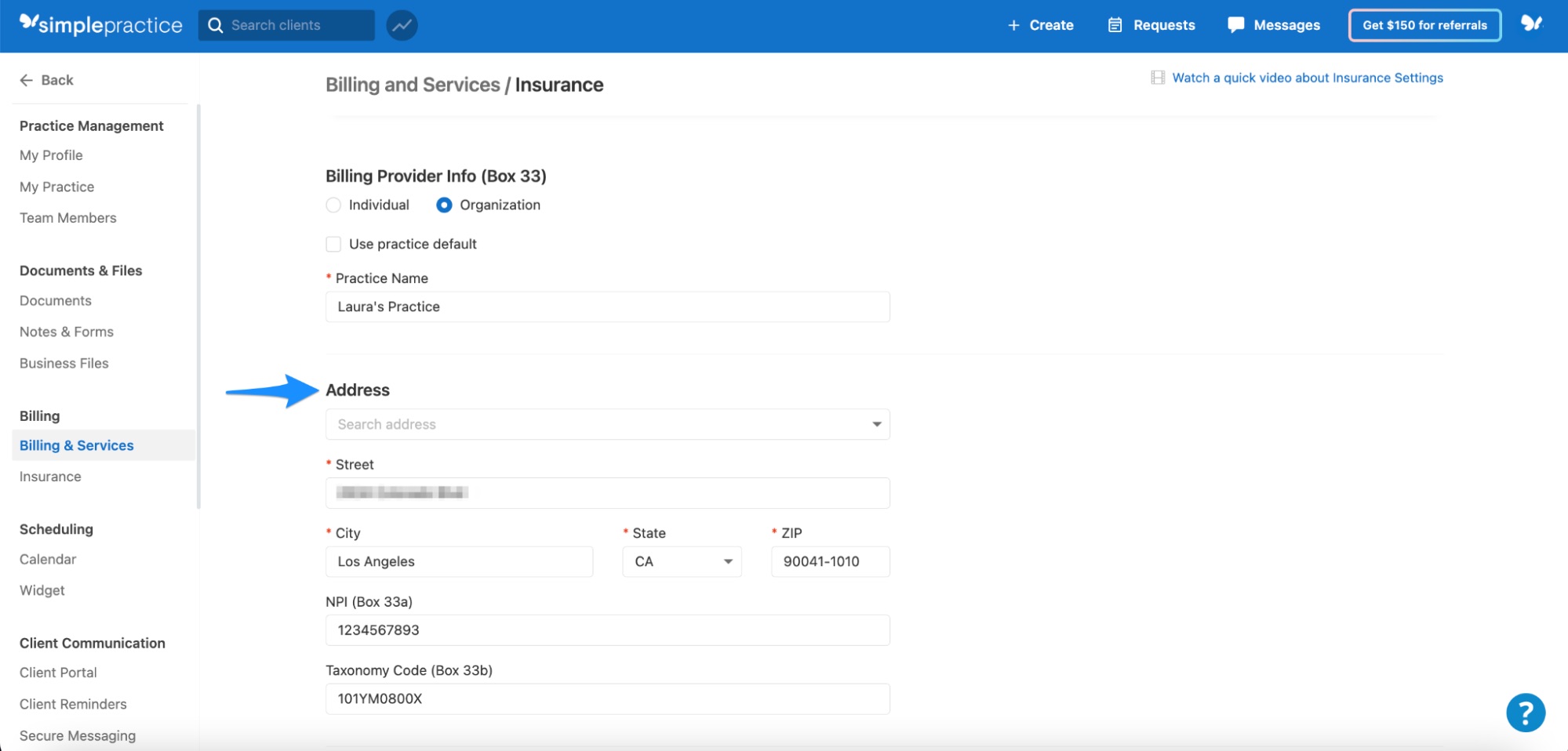The height and width of the screenshot is (751, 1568).
Task: Click the Requests calendar icon
Action: pyautogui.click(x=1115, y=24)
